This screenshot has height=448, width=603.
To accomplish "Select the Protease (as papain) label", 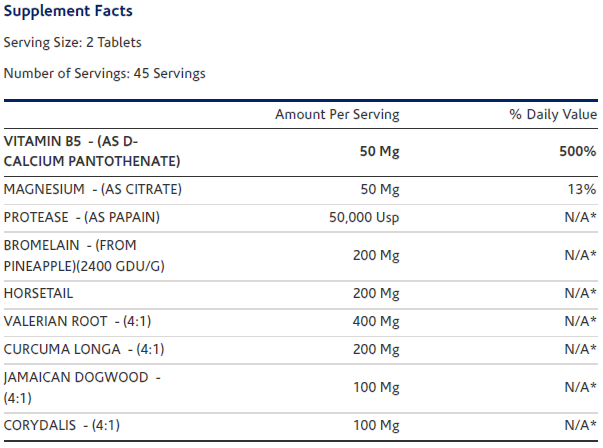I will tap(82, 217).
